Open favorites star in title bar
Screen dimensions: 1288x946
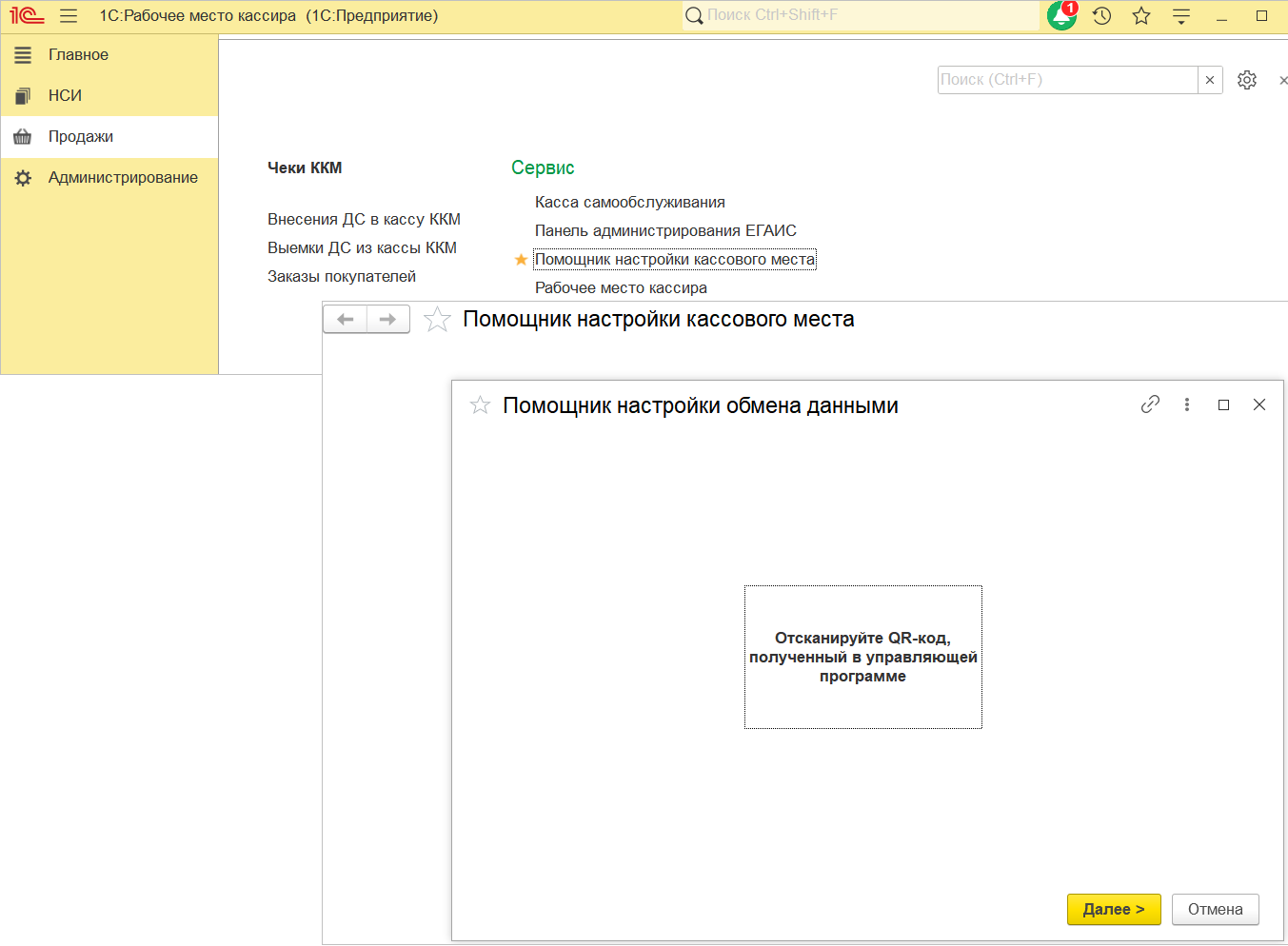[x=1141, y=16]
